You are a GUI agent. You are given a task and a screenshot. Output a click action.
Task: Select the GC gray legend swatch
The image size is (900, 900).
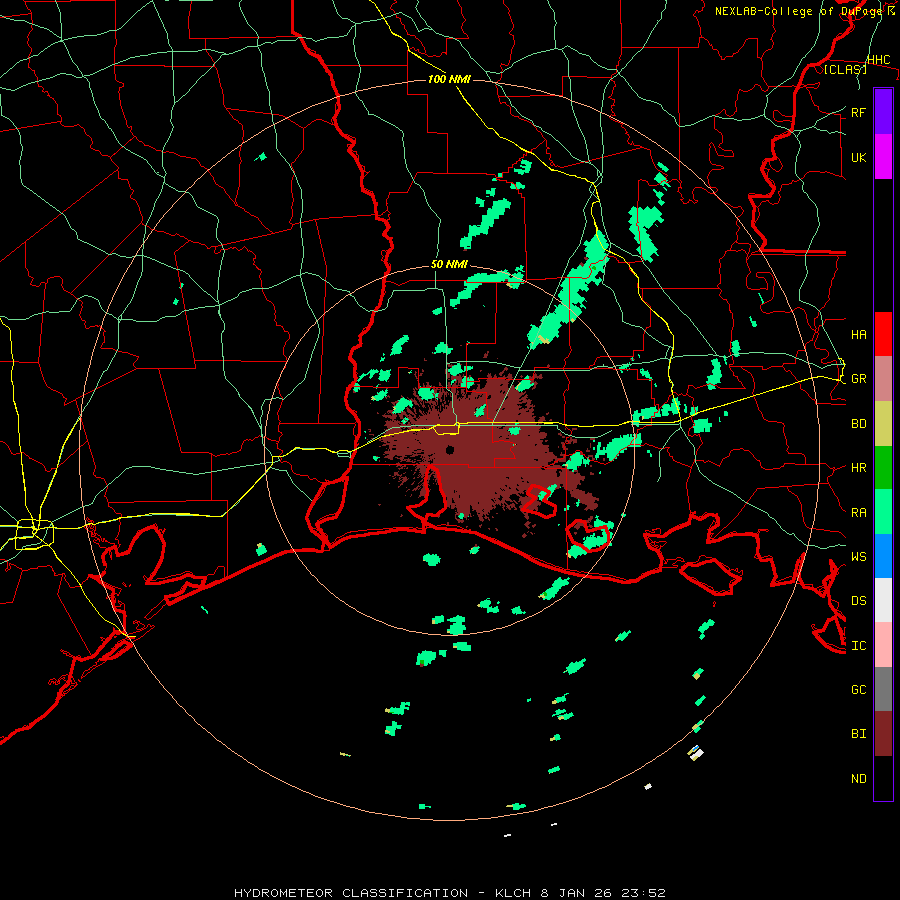click(x=883, y=689)
